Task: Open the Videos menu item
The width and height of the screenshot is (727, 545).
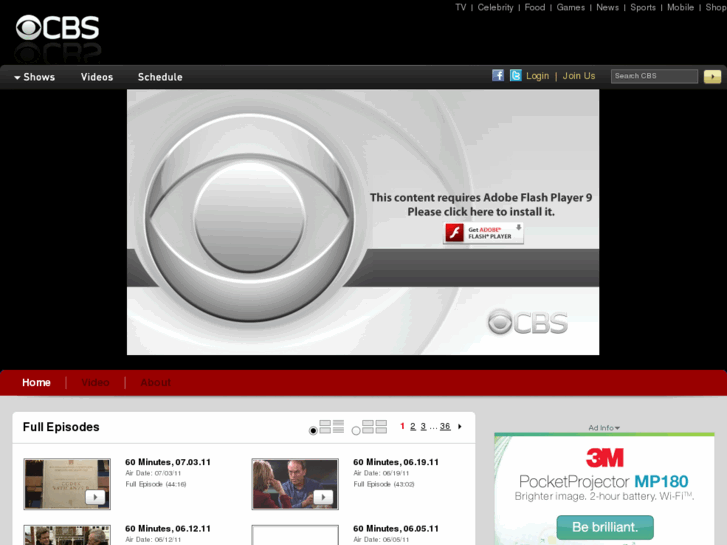Action: (x=97, y=77)
